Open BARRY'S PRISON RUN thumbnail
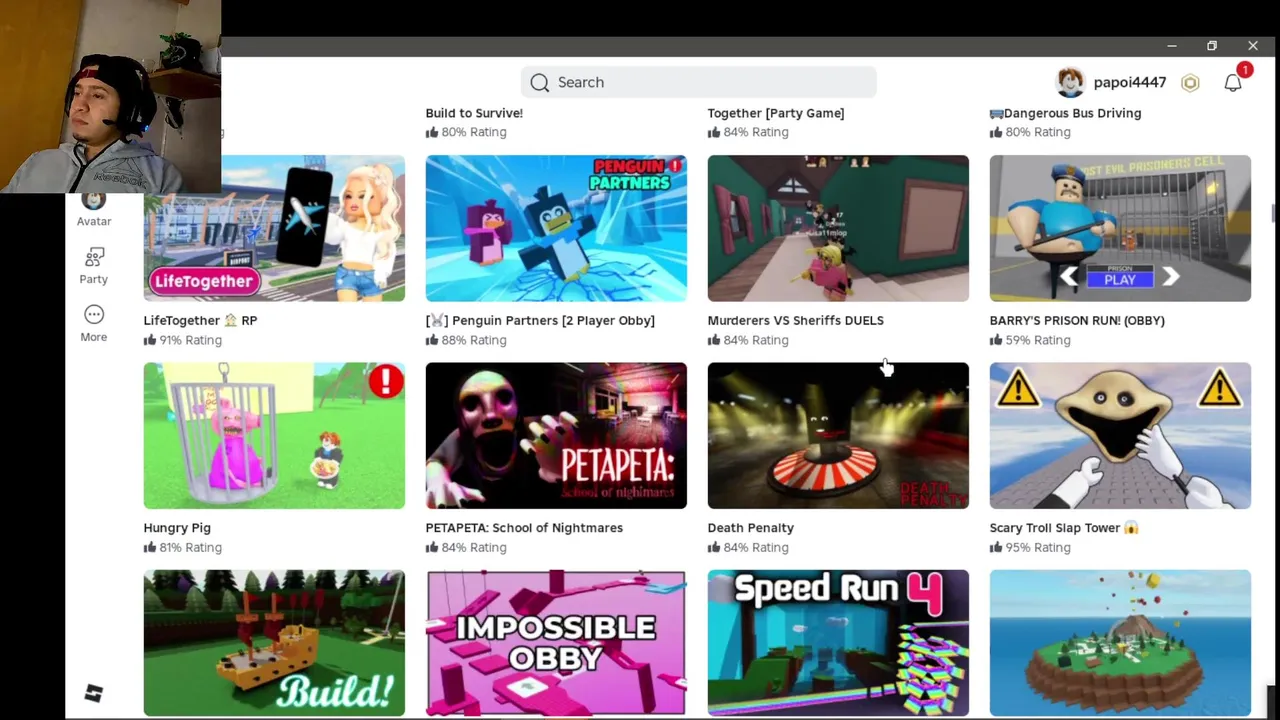Viewport: 1280px width, 720px height. 1120,228
